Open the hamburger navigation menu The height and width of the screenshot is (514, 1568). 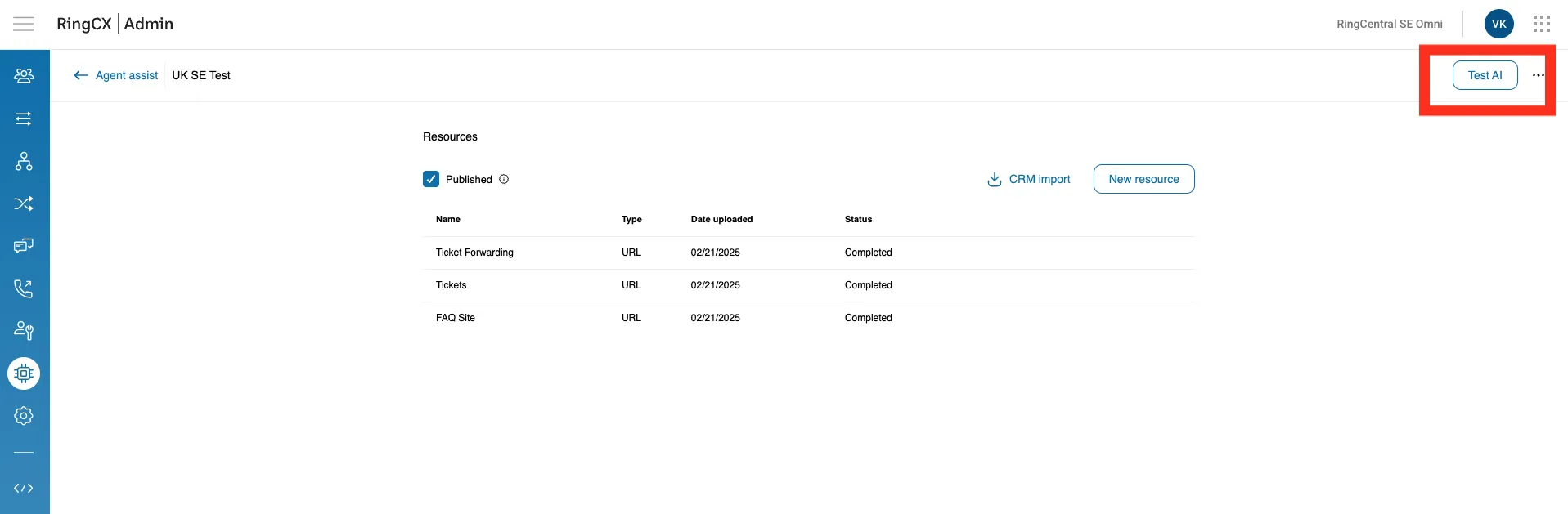click(24, 24)
